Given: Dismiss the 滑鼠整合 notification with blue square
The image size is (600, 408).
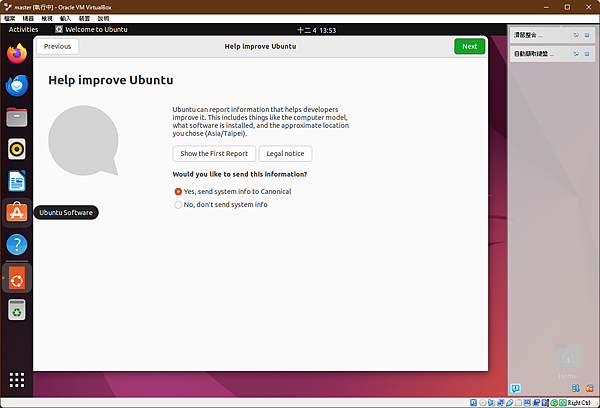Looking at the screenshot, I should tap(587, 35).
